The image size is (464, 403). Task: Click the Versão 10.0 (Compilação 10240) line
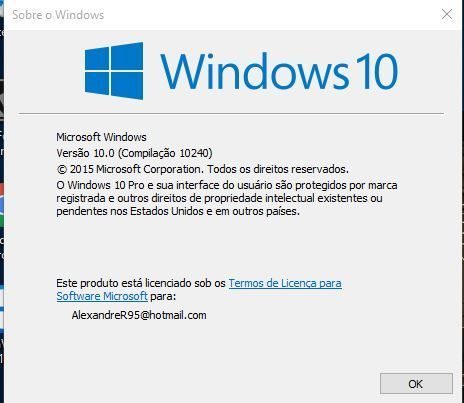[134, 153]
